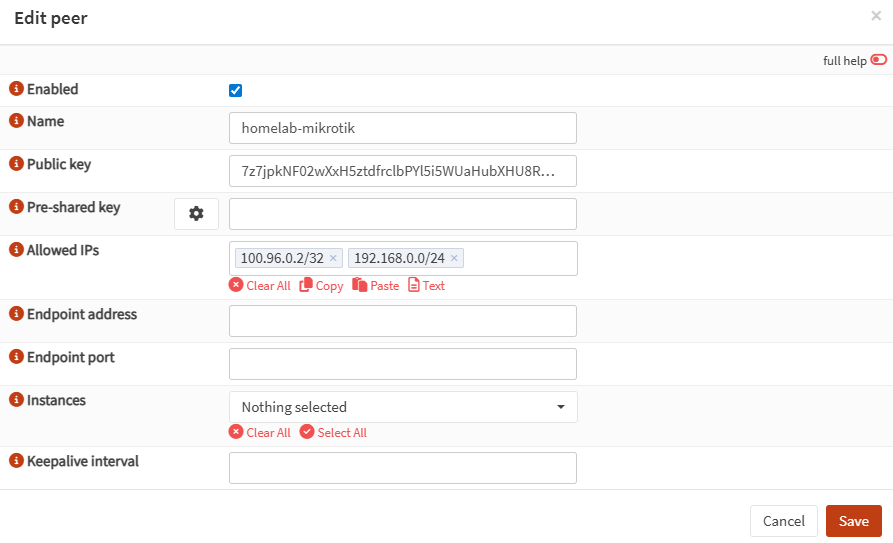
Task: Click into the Endpoint port field
Action: 403,364
